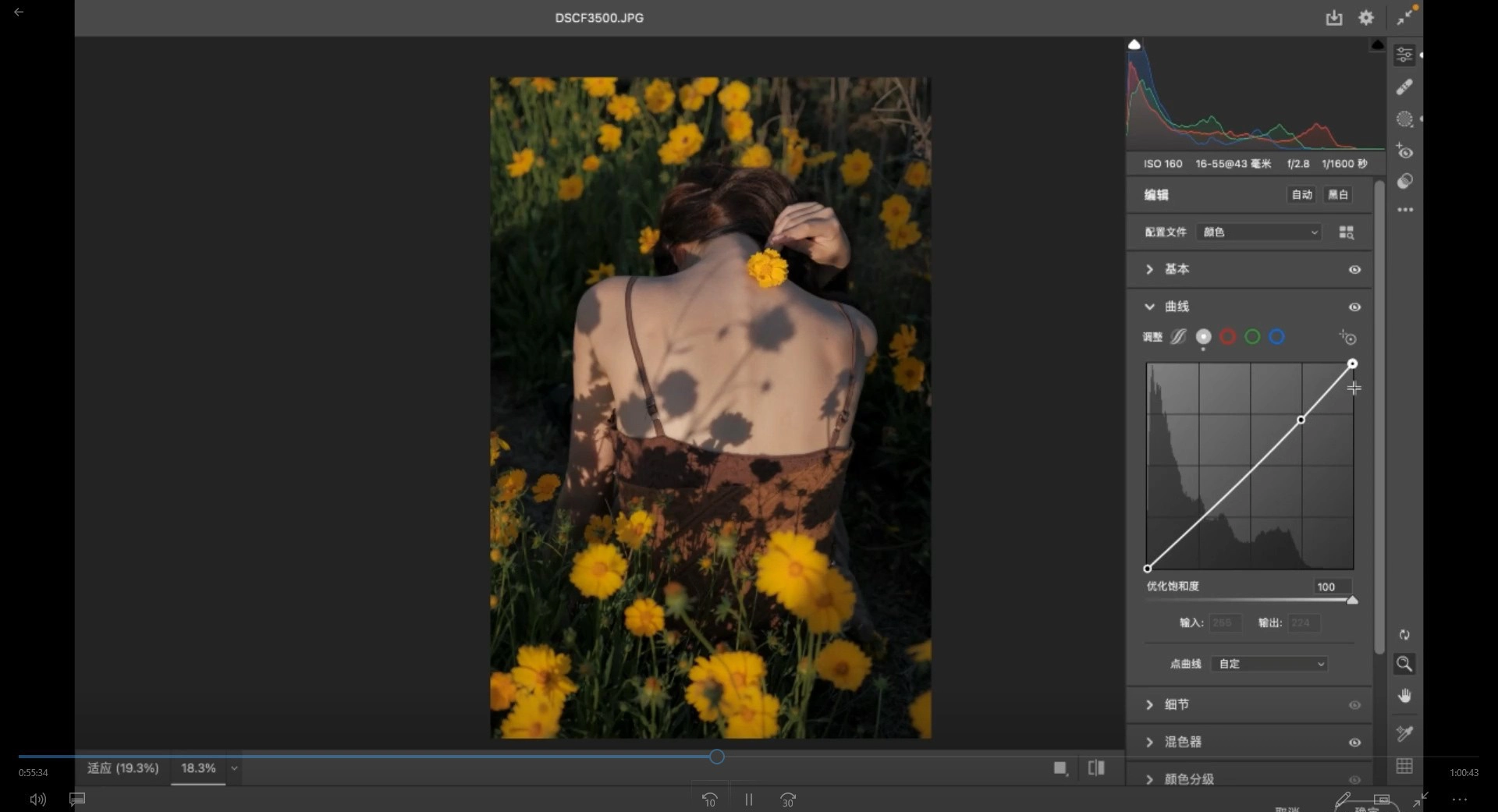Open the 点曲线 preset dropdown
Viewport: 1498px width, 812px height.
(1271, 664)
